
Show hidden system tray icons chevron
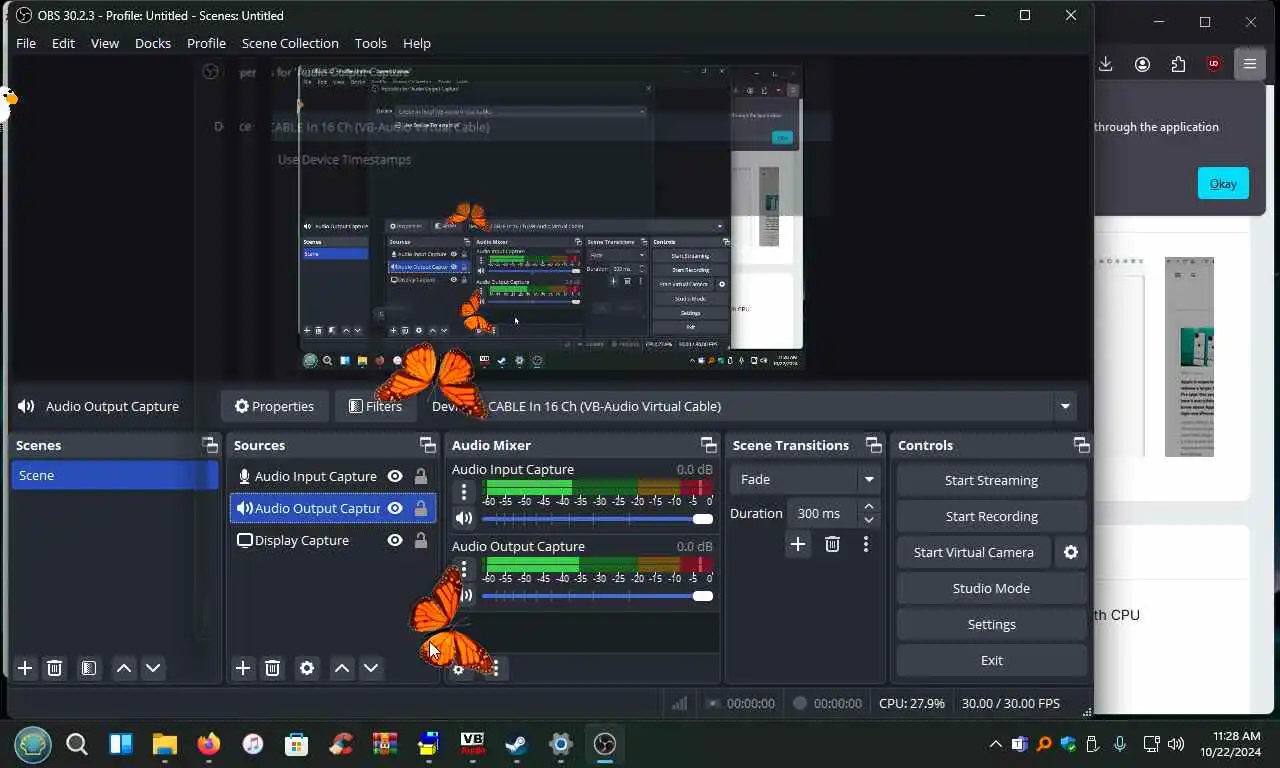tap(995, 744)
